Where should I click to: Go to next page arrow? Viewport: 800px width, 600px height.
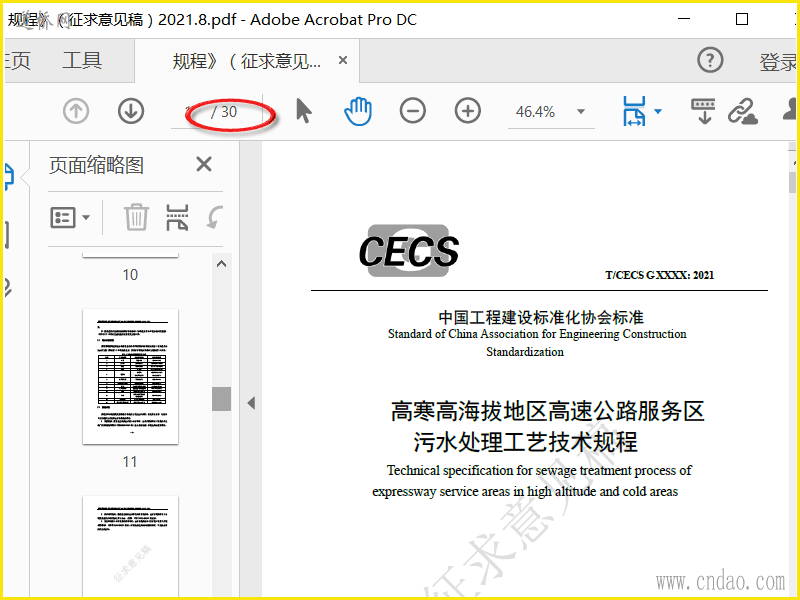[x=131, y=111]
